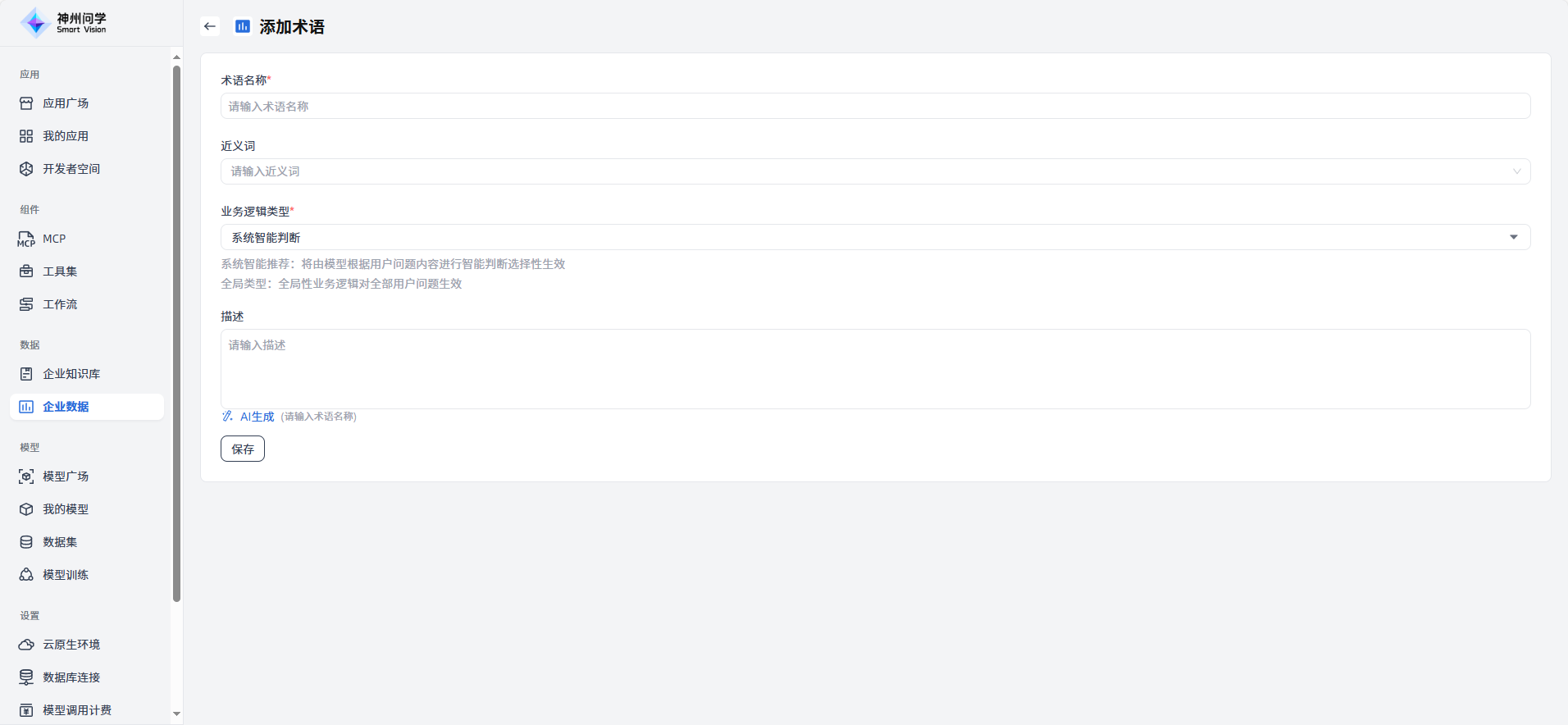Expand the 近义词 dropdown chevron
1568x725 pixels.
pos(1516,171)
